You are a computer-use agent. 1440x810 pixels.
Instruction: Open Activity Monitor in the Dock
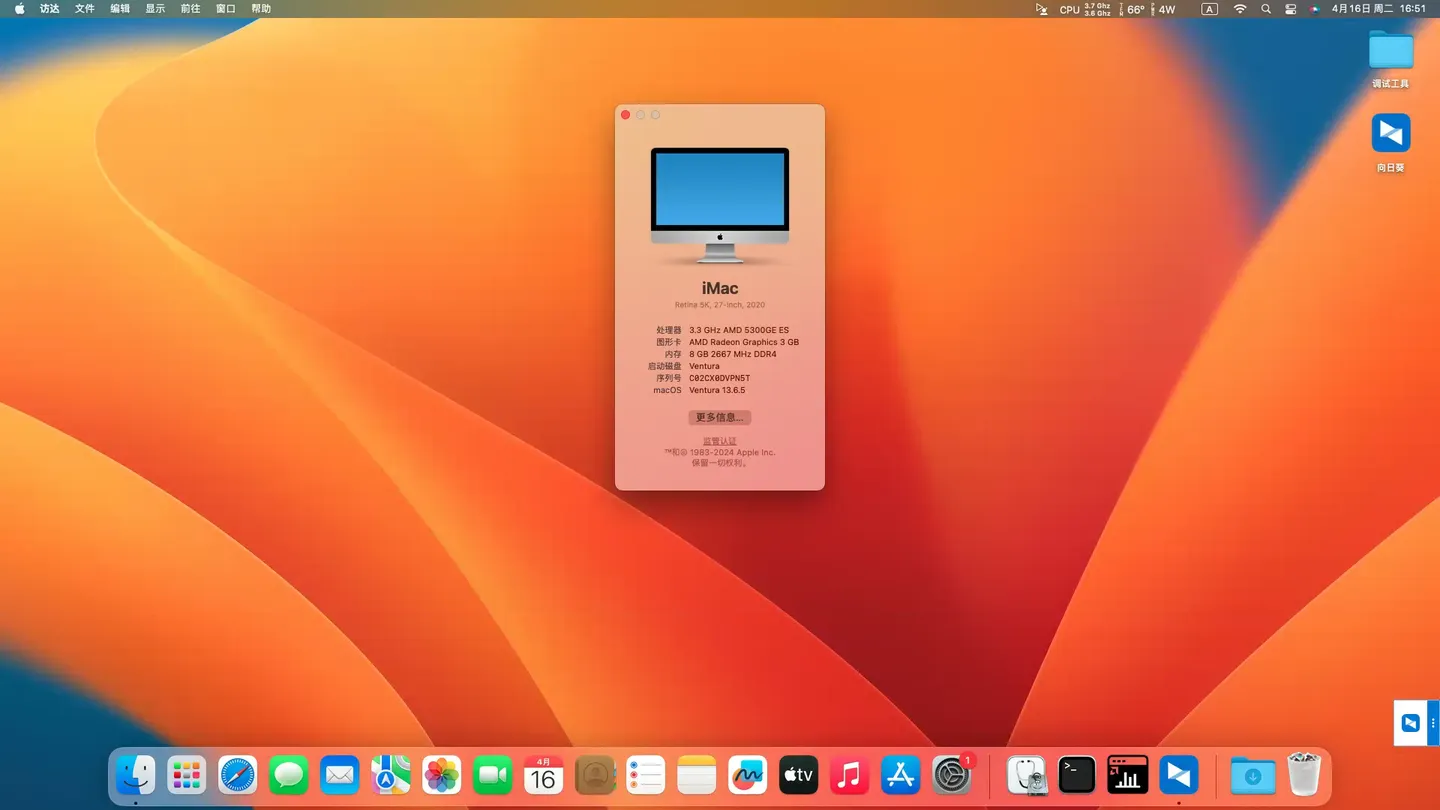[1127, 774]
